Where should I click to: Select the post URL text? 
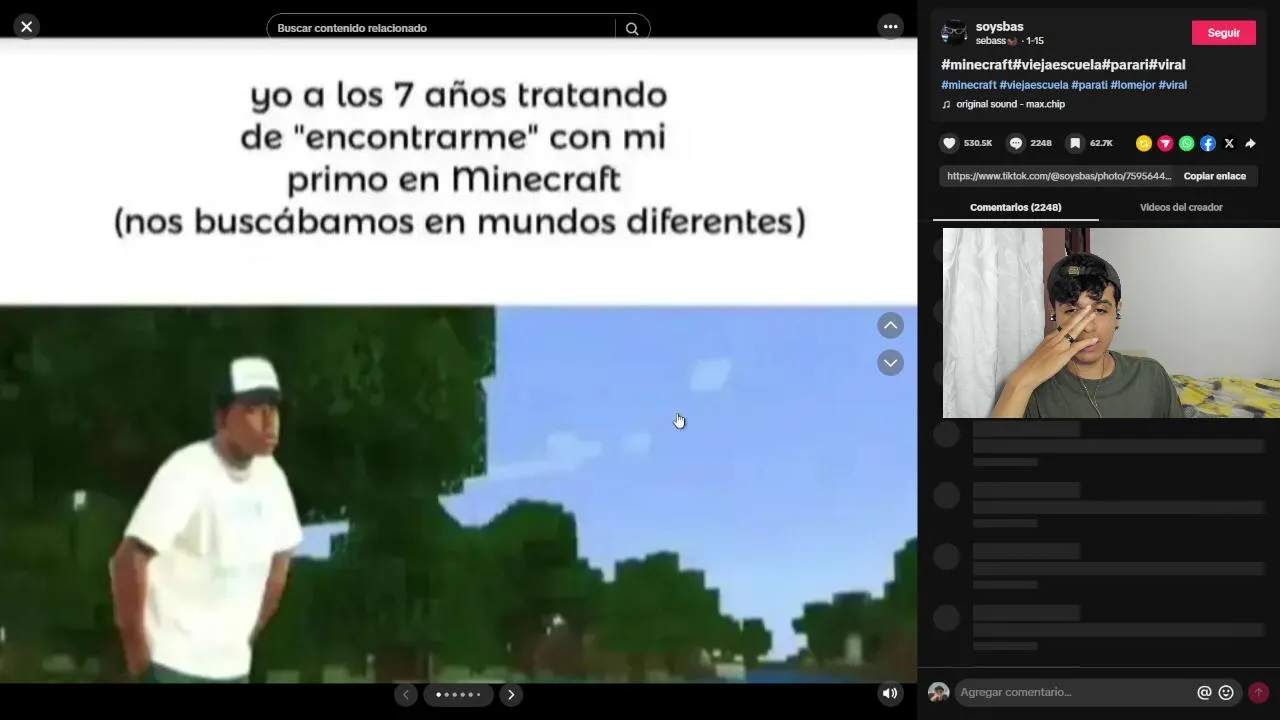[1059, 176]
